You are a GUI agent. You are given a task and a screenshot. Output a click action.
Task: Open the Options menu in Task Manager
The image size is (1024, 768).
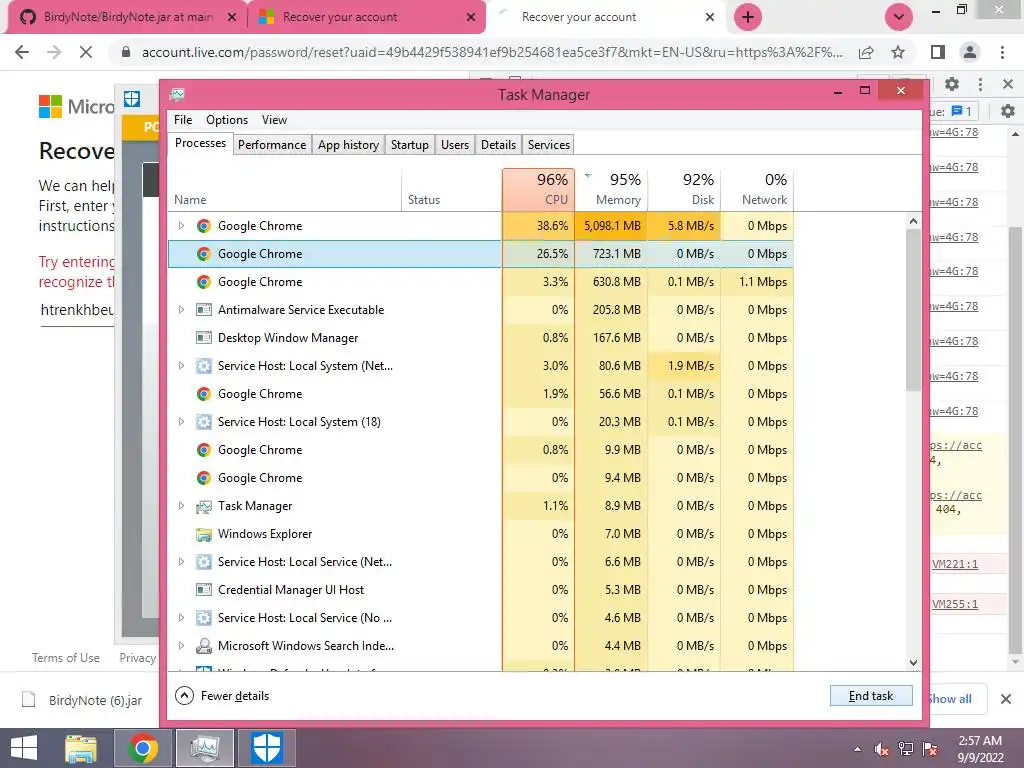[x=227, y=120]
